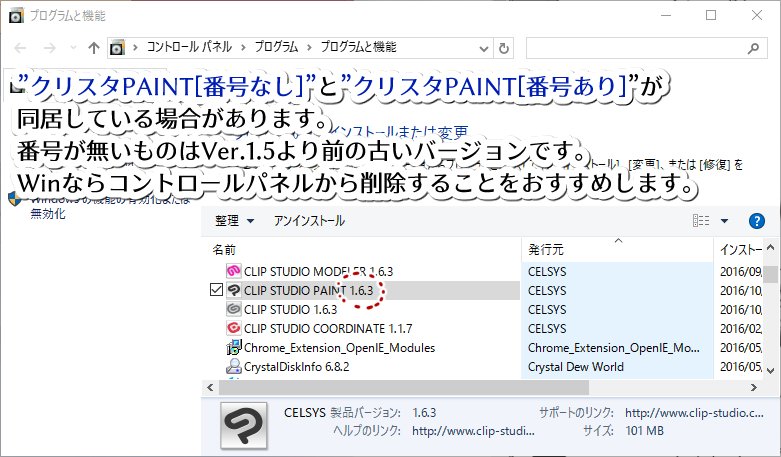
Task: Click the 1.6.3 product version value
Action: (x=424, y=413)
